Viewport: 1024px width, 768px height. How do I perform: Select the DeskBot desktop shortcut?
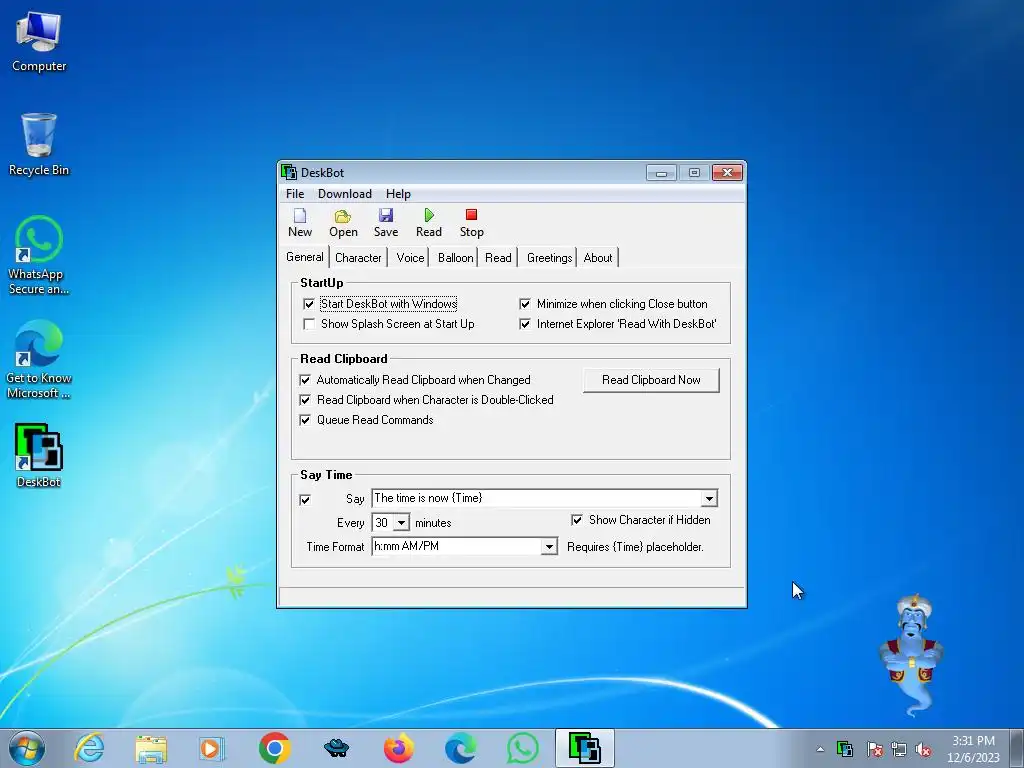pos(39,456)
